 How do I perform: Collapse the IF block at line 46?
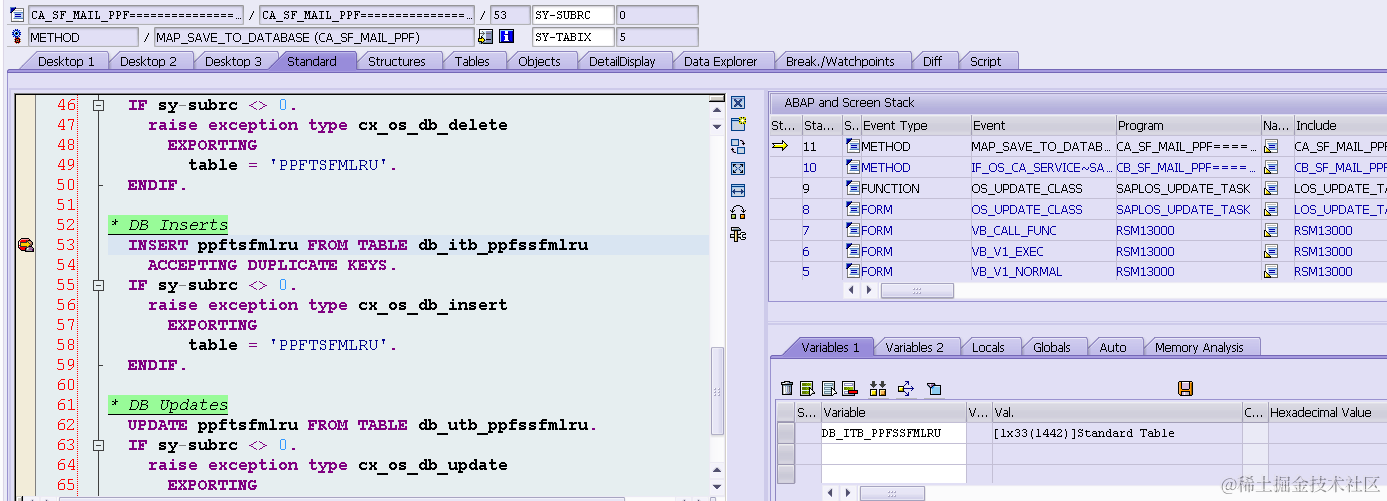coord(98,105)
